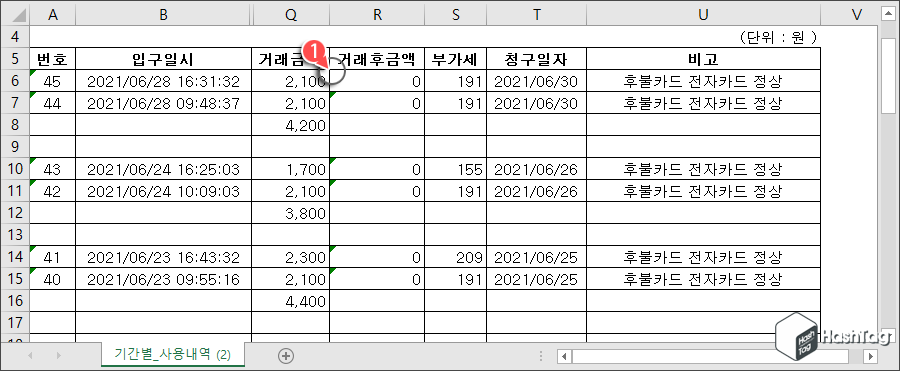
Task: Click cell 2021/06/24 16:25:03
Action: point(164,169)
